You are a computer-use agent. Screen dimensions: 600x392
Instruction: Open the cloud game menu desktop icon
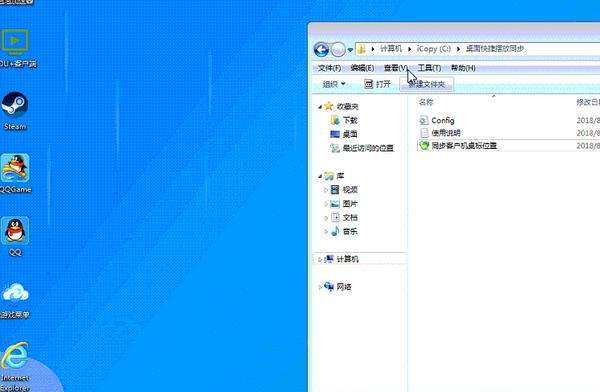point(15,301)
